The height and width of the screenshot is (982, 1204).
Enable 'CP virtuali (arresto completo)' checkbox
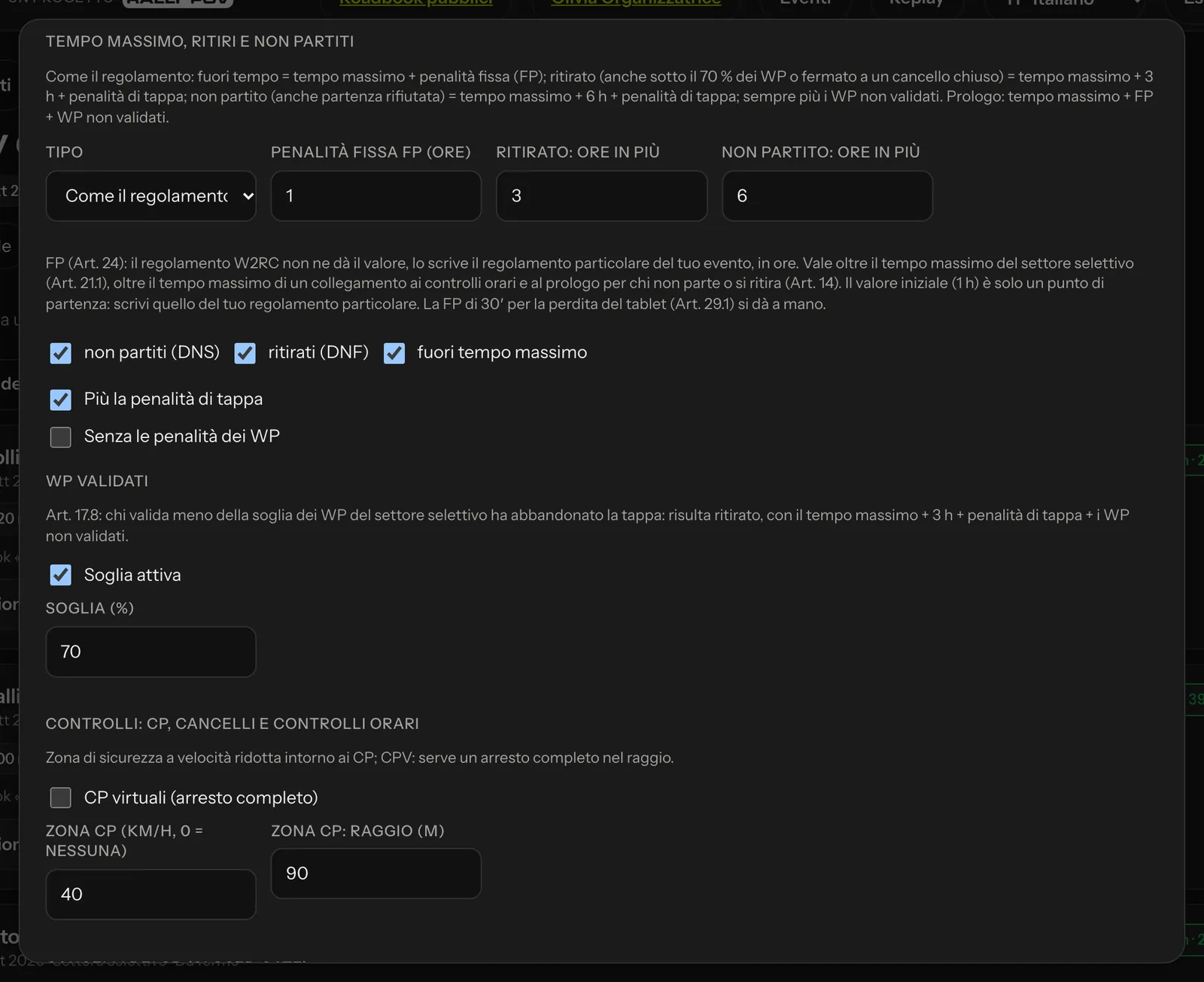60,798
